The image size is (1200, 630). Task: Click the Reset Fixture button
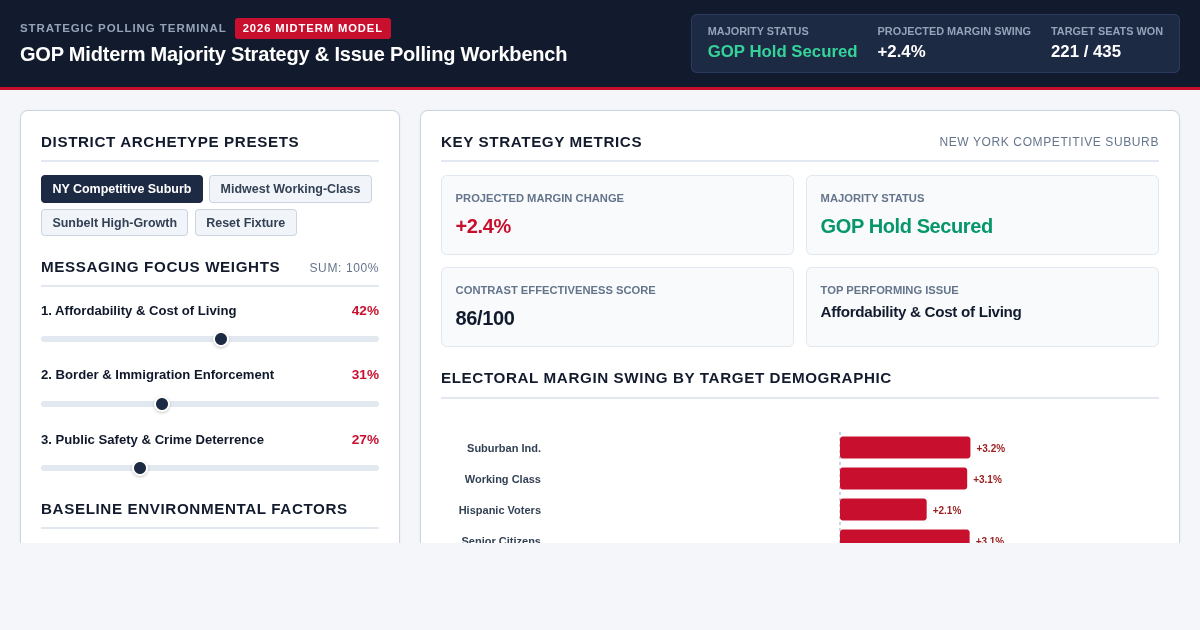pyautogui.click(x=246, y=222)
